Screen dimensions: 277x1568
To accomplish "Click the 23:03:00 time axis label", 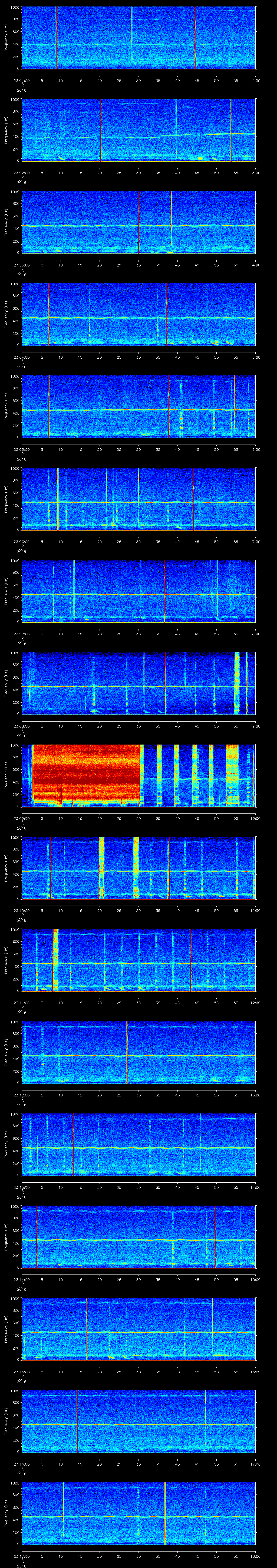I will (21, 265).
